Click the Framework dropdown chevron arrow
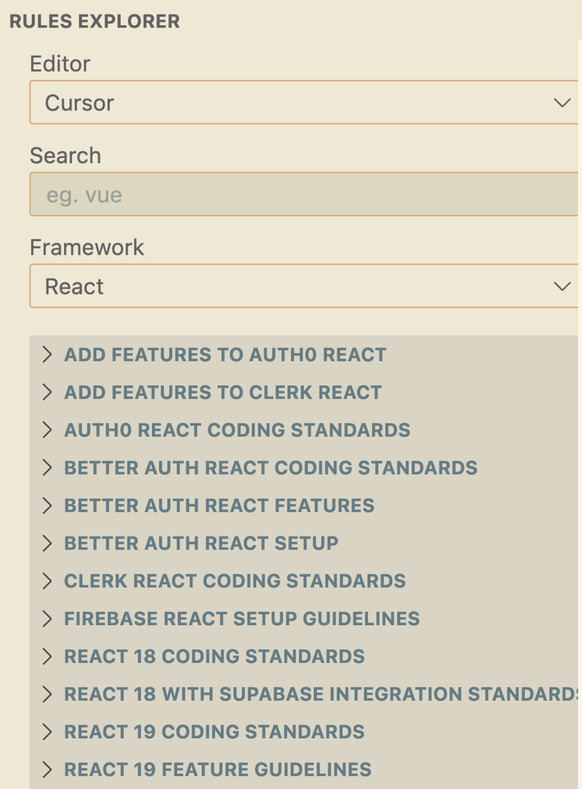The width and height of the screenshot is (582, 789). click(x=562, y=286)
